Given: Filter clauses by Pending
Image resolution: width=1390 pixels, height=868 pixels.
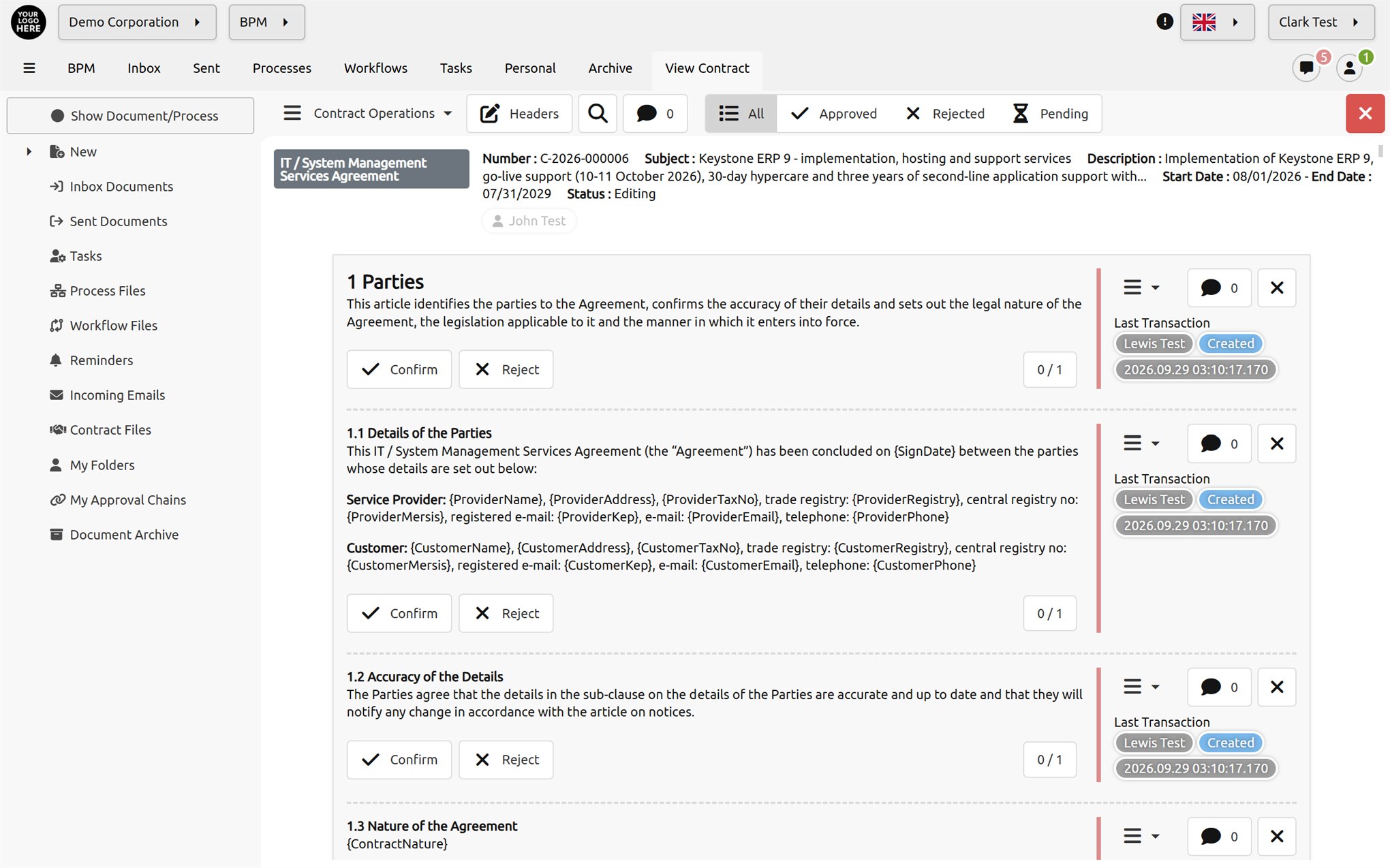Looking at the screenshot, I should [x=1051, y=113].
